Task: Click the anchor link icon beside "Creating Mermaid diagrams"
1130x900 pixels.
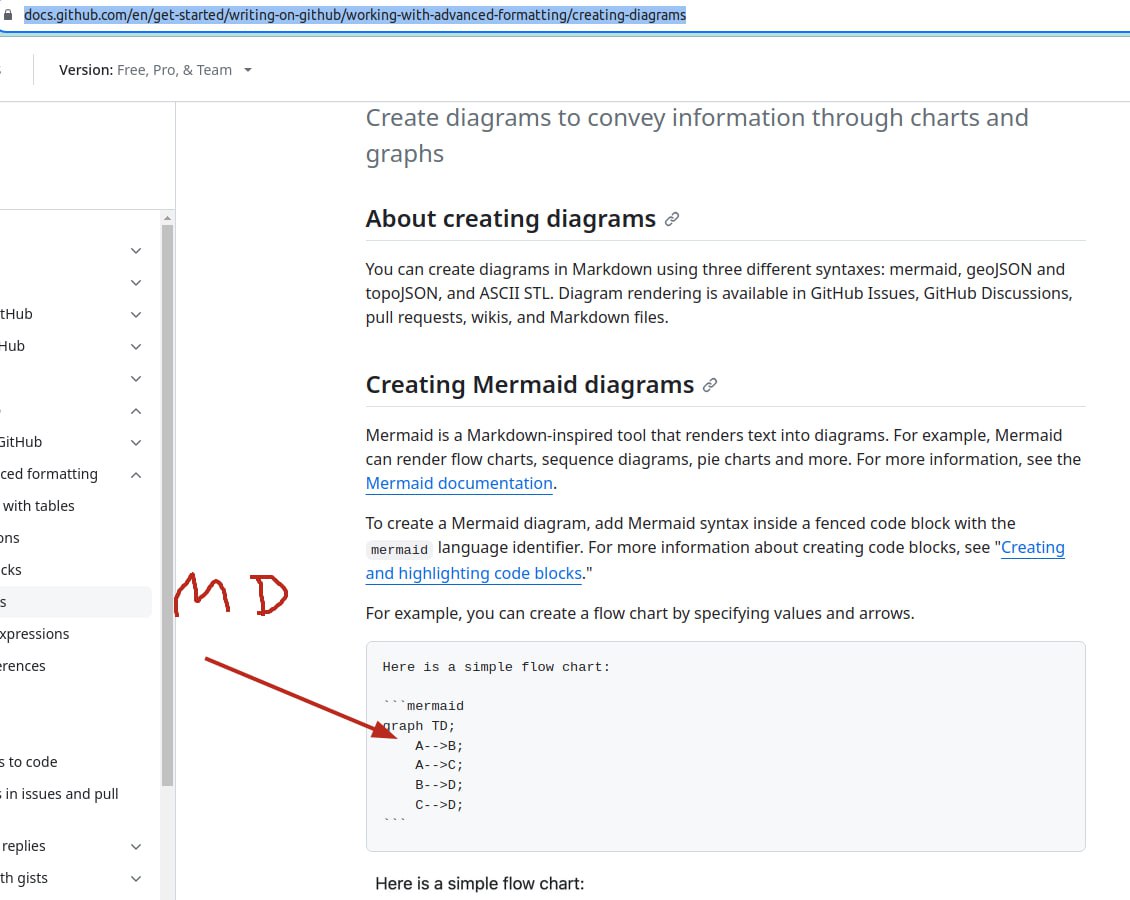Action: (x=710, y=385)
